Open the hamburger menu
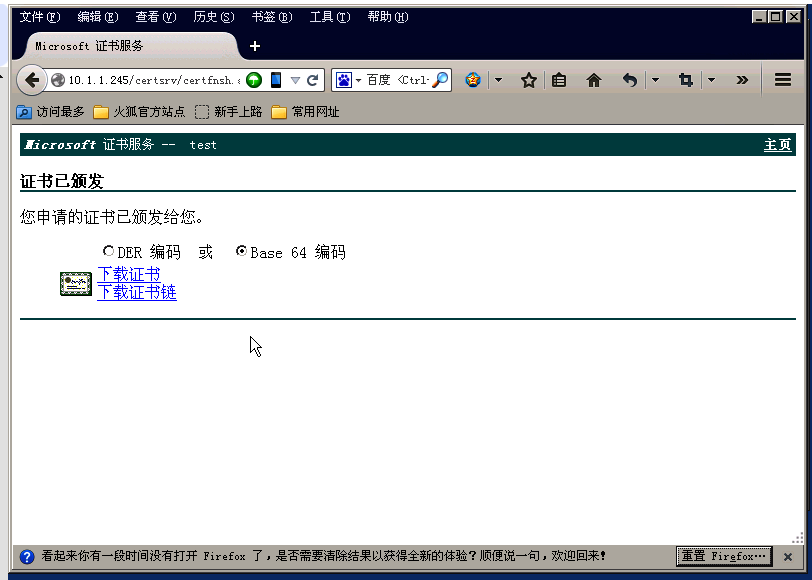Screen dimensions: 812x580 [783, 80]
